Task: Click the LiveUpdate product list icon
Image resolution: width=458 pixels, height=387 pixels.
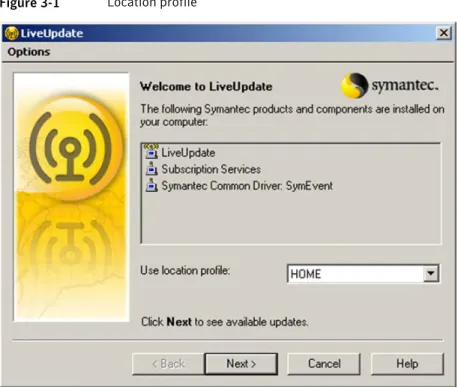Action: (x=152, y=152)
